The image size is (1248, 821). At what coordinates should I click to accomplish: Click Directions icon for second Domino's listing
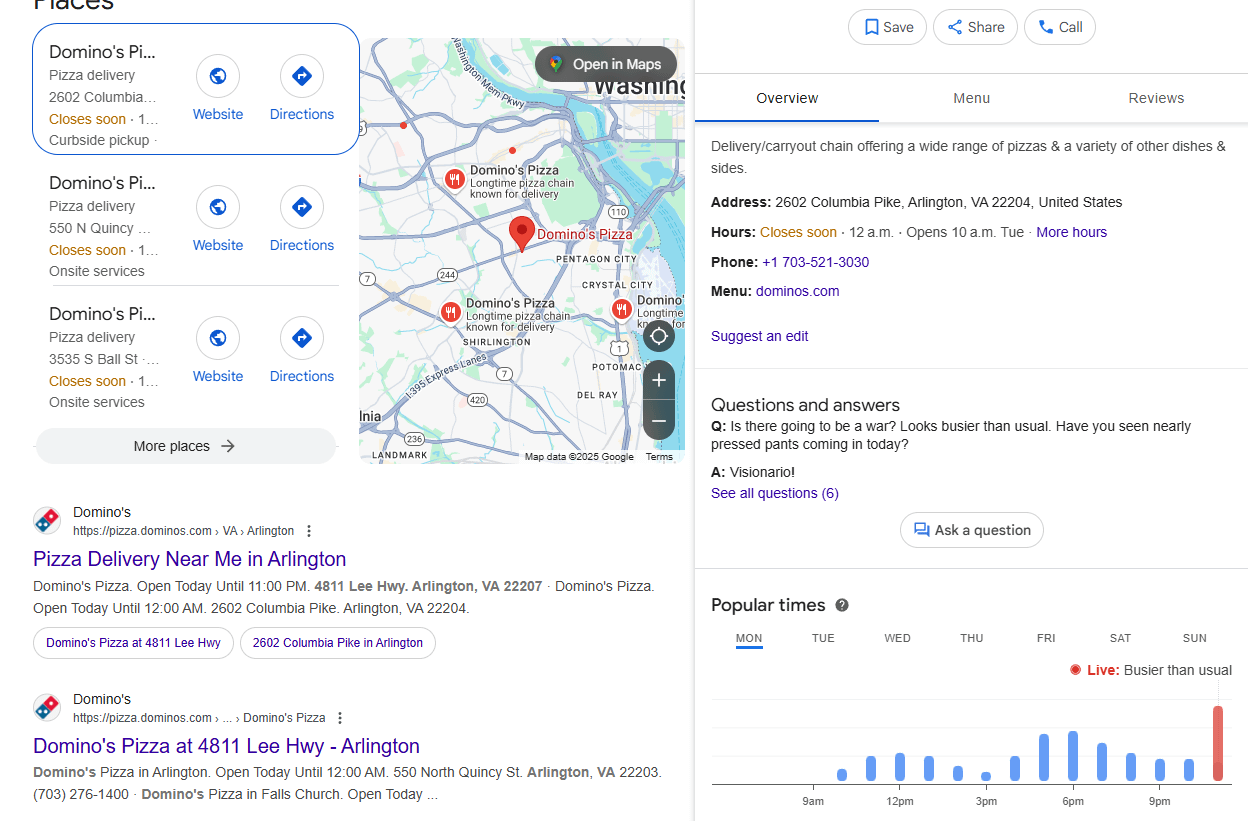[x=302, y=207]
